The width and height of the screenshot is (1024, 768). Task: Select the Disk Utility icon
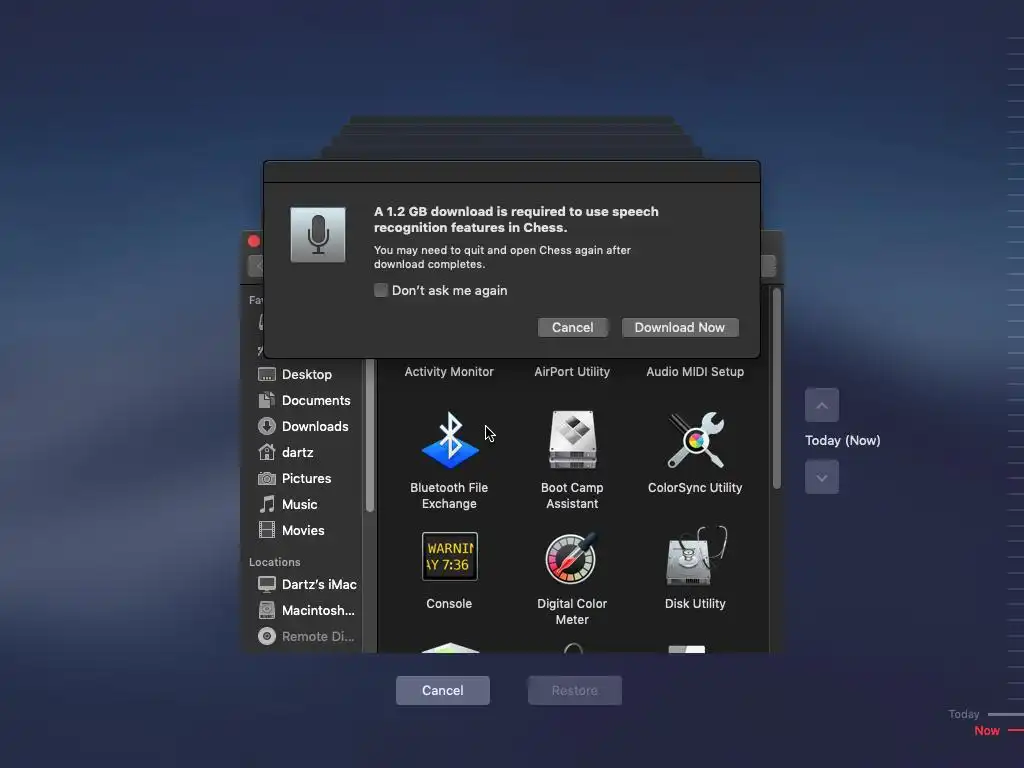696,556
